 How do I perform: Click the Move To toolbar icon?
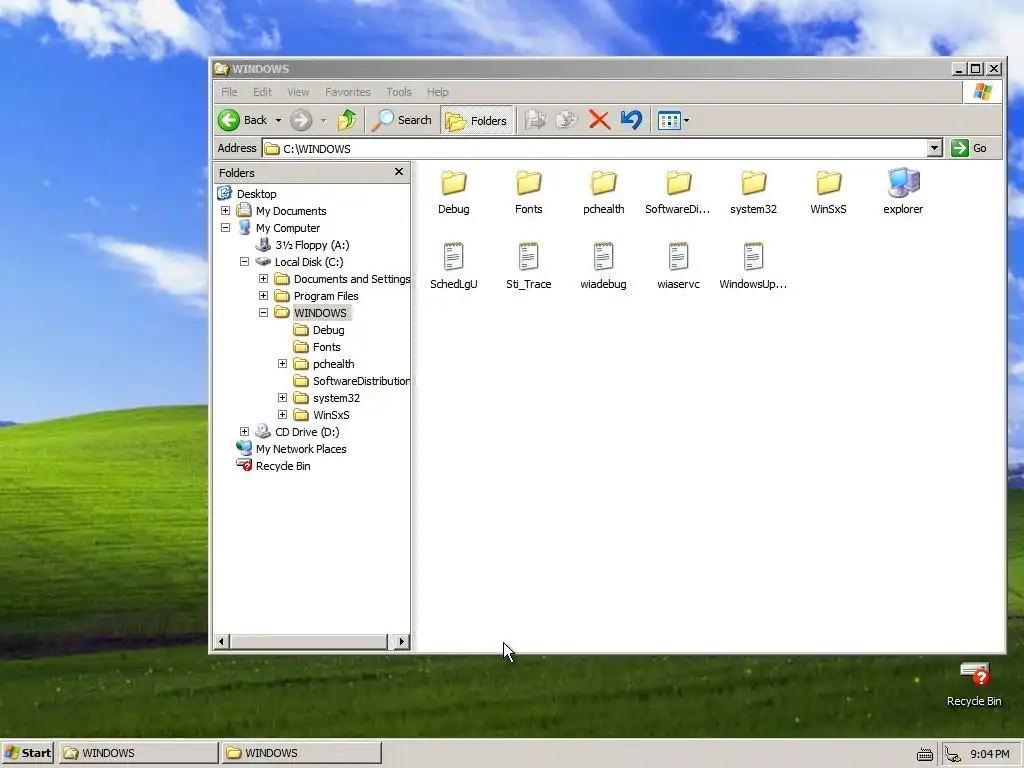536,120
